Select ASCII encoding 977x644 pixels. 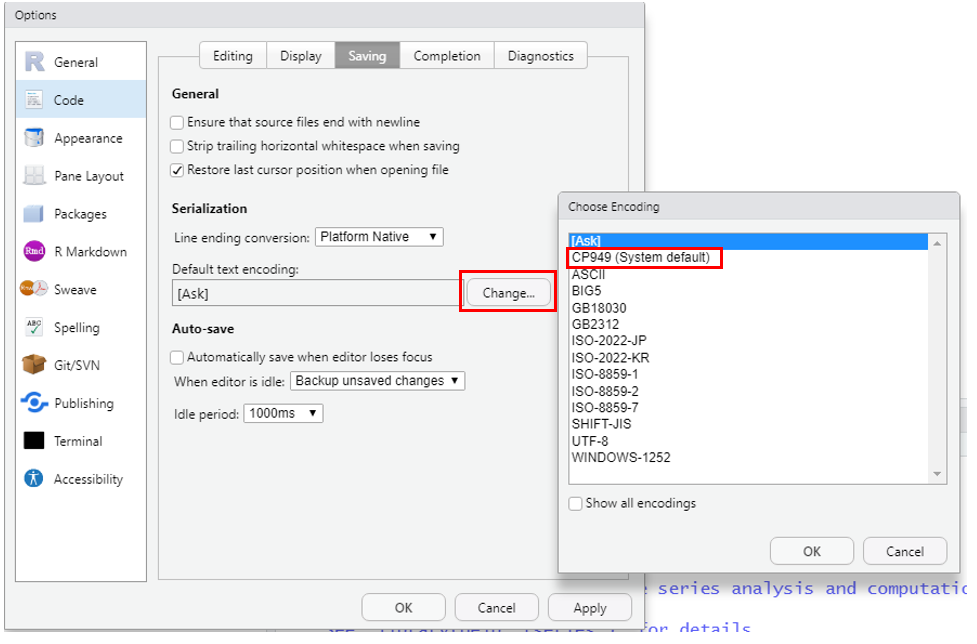(748, 274)
